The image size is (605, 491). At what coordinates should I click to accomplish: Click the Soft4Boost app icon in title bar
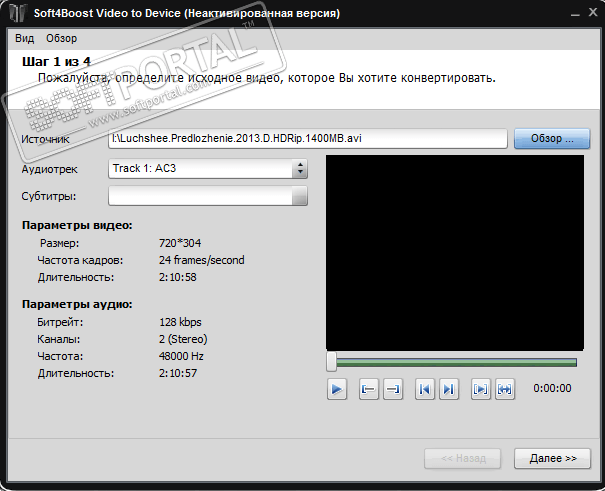tap(18, 13)
